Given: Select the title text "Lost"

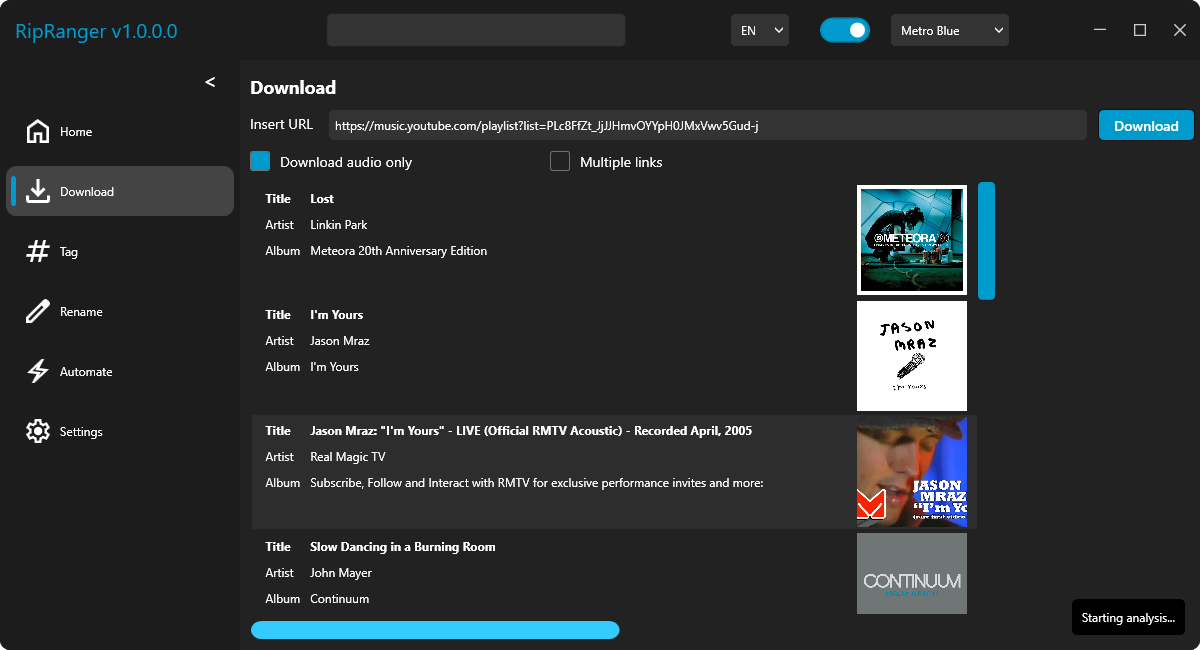Looking at the screenshot, I should pyautogui.click(x=322, y=199).
